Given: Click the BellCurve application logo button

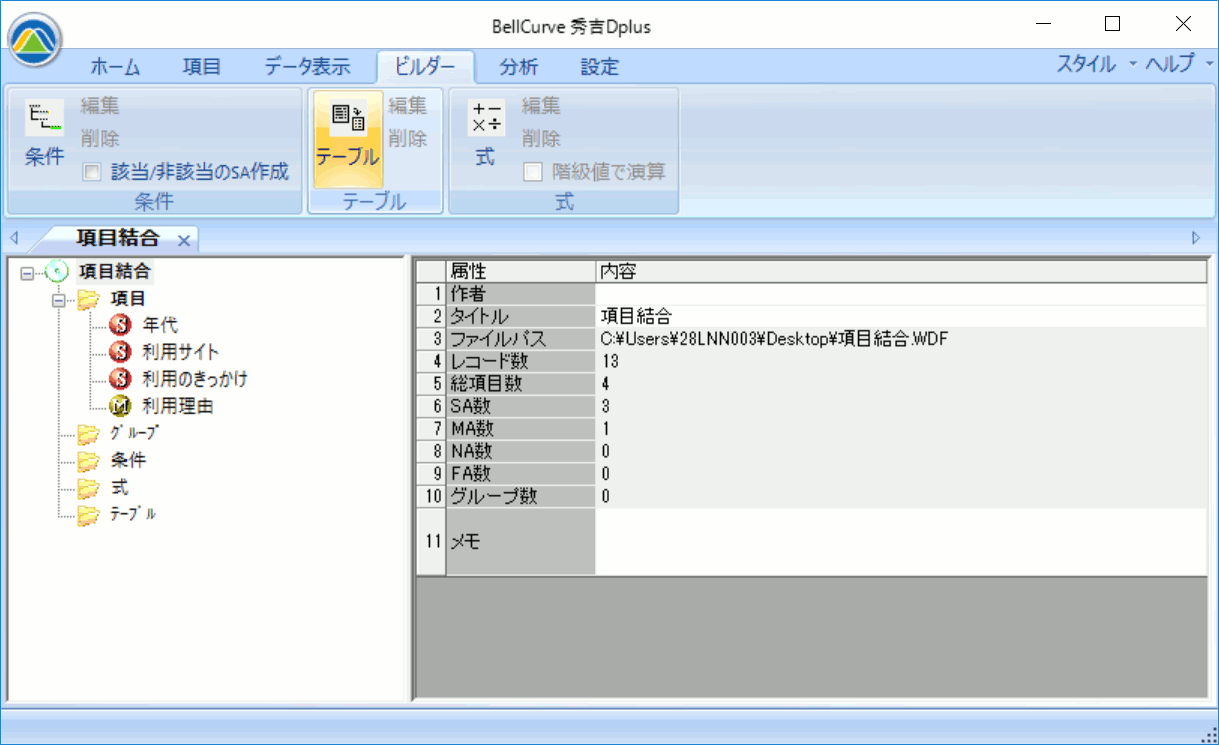Looking at the screenshot, I should [x=35, y=38].
